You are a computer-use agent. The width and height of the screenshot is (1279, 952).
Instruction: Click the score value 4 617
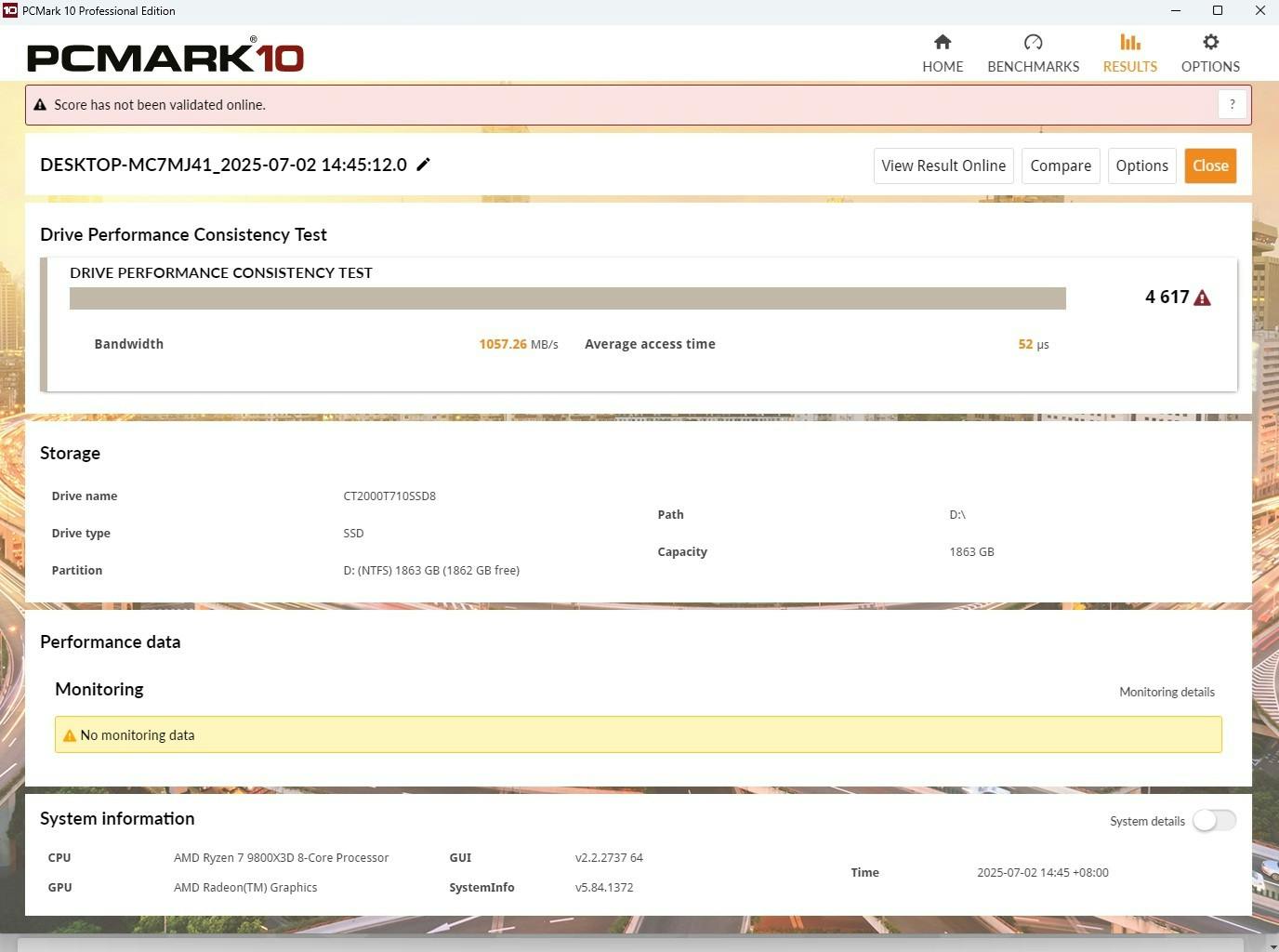coord(1167,297)
